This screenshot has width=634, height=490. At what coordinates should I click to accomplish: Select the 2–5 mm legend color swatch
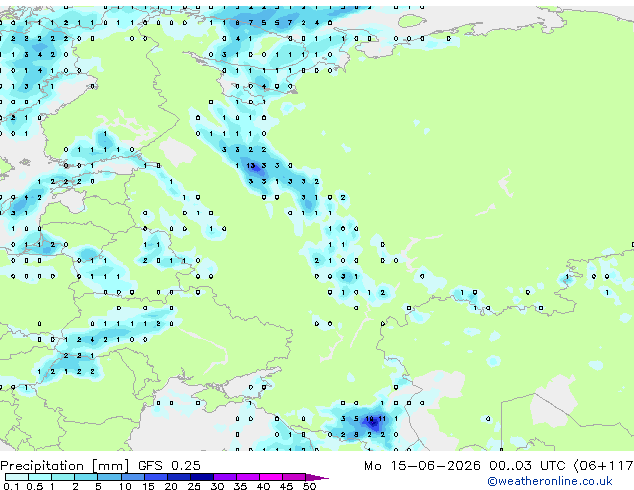click(86, 477)
